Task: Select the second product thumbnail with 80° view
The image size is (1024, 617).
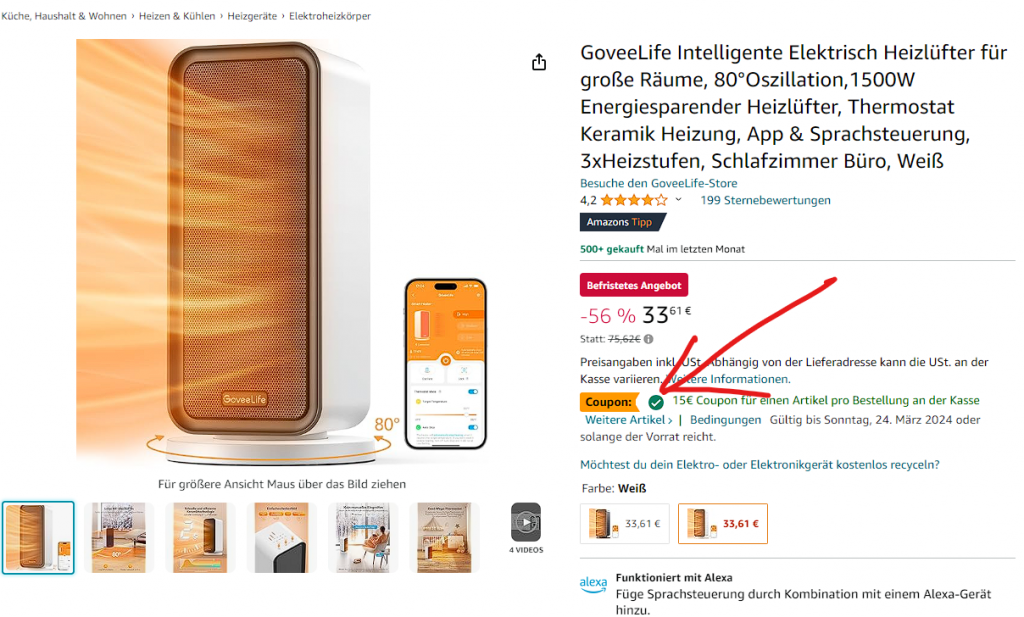Action: click(x=119, y=537)
